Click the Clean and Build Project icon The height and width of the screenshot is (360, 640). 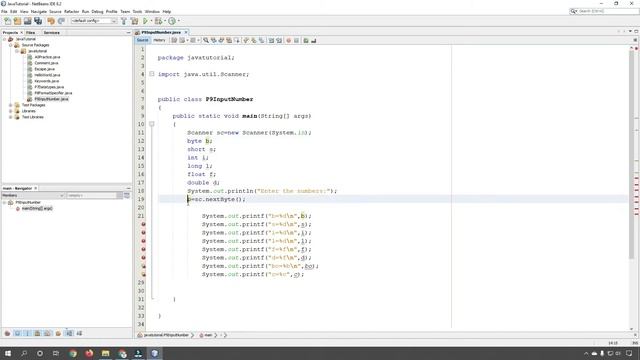[134, 21]
